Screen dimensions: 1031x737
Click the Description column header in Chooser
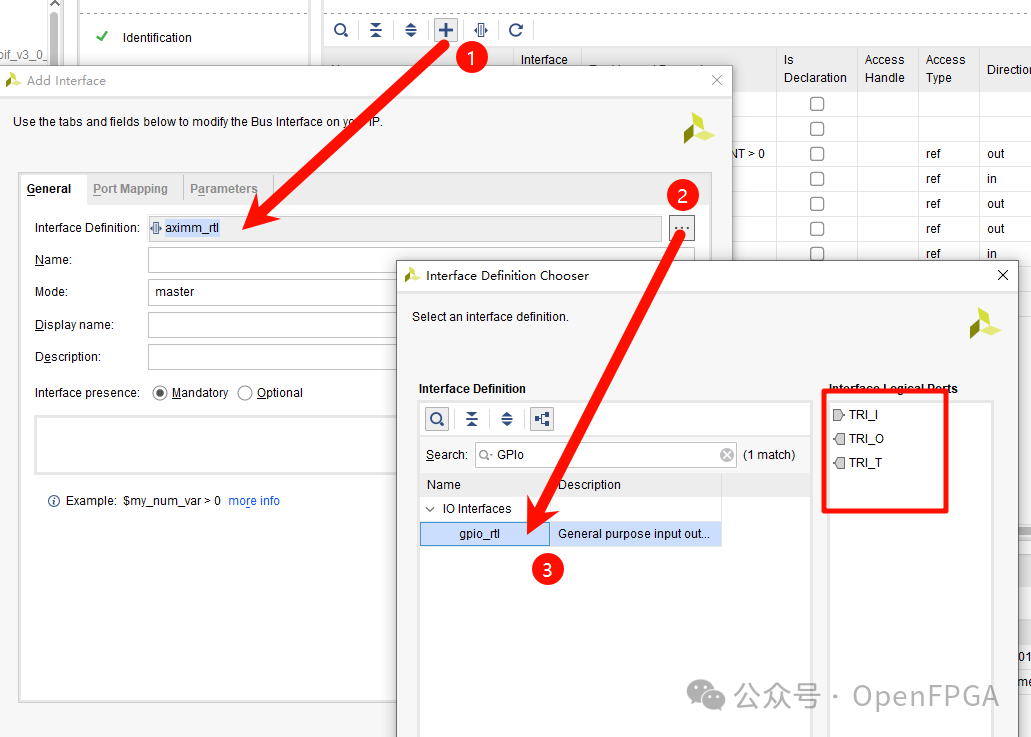click(635, 485)
